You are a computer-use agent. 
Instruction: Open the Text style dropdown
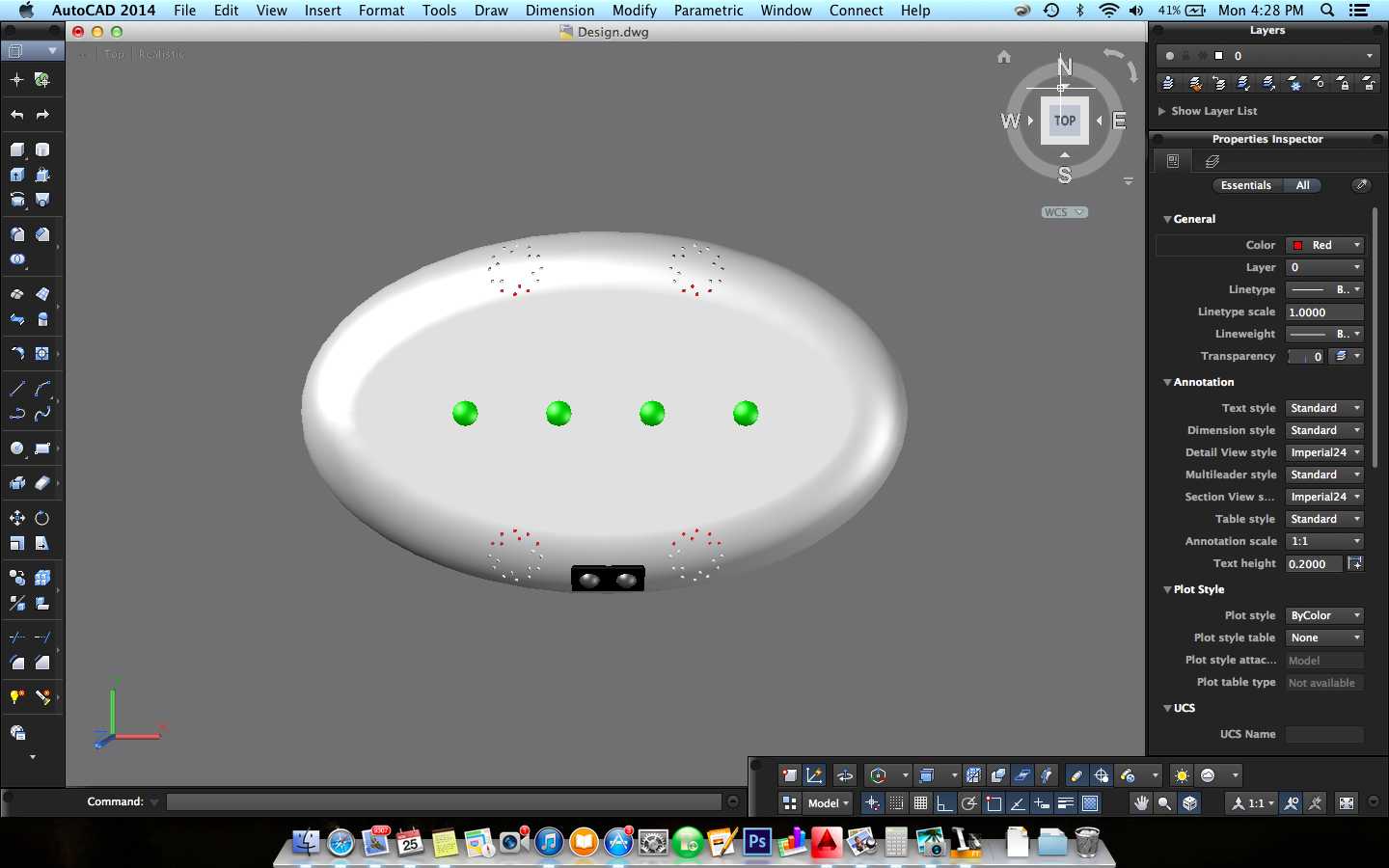(x=1325, y=408)
